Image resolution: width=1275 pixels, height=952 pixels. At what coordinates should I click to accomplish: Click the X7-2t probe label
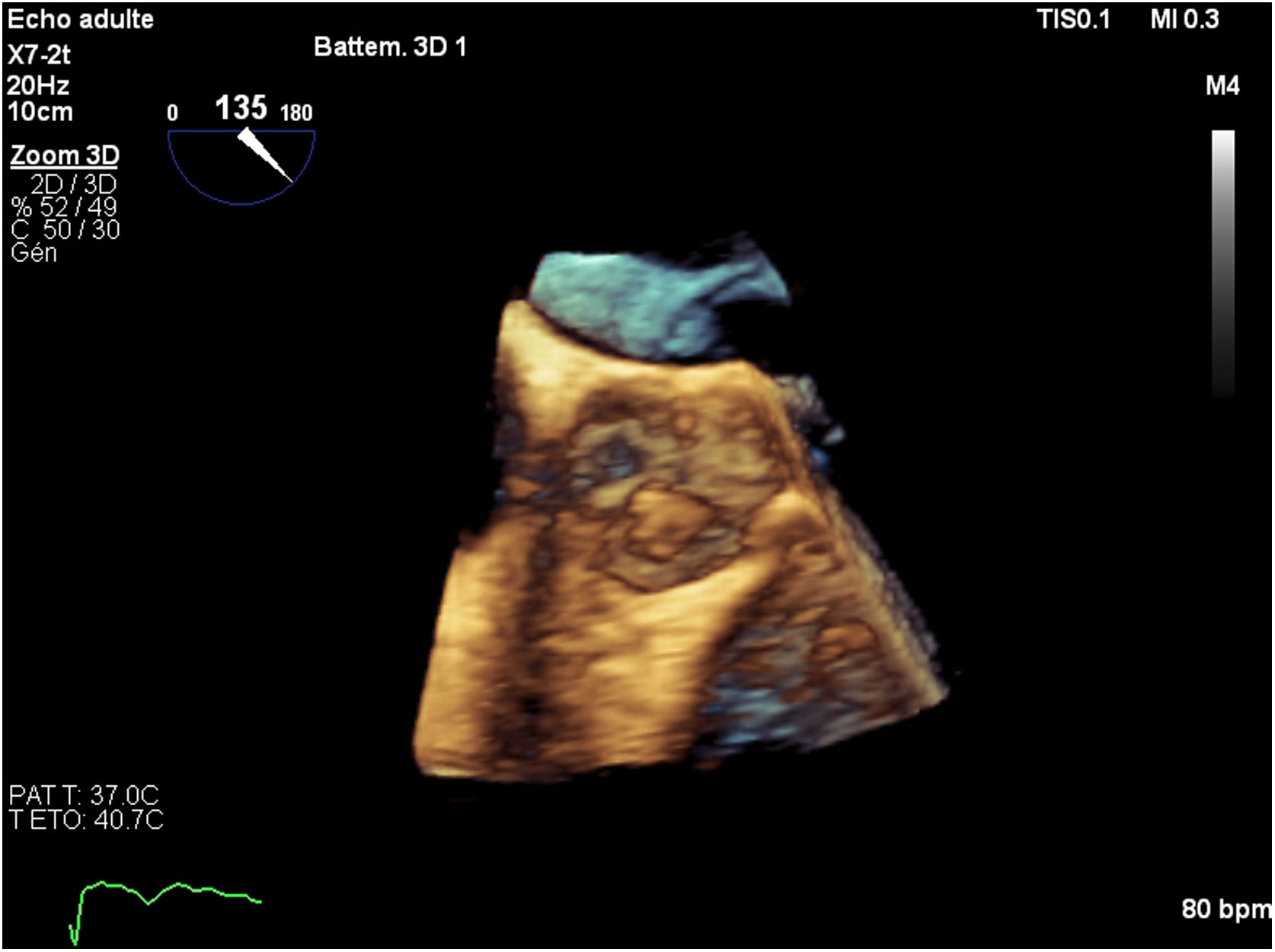coord(39,55)
